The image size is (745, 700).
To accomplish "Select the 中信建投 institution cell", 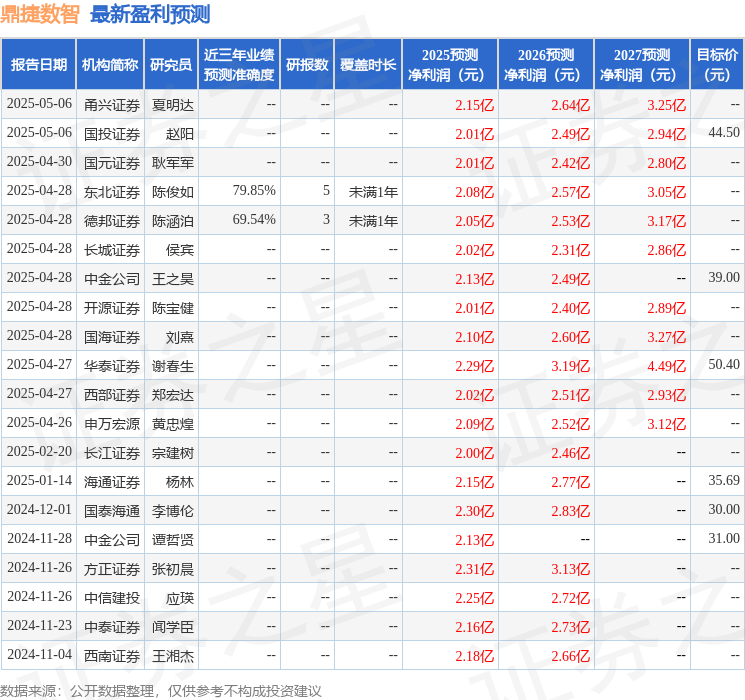I will click(112, 598).
